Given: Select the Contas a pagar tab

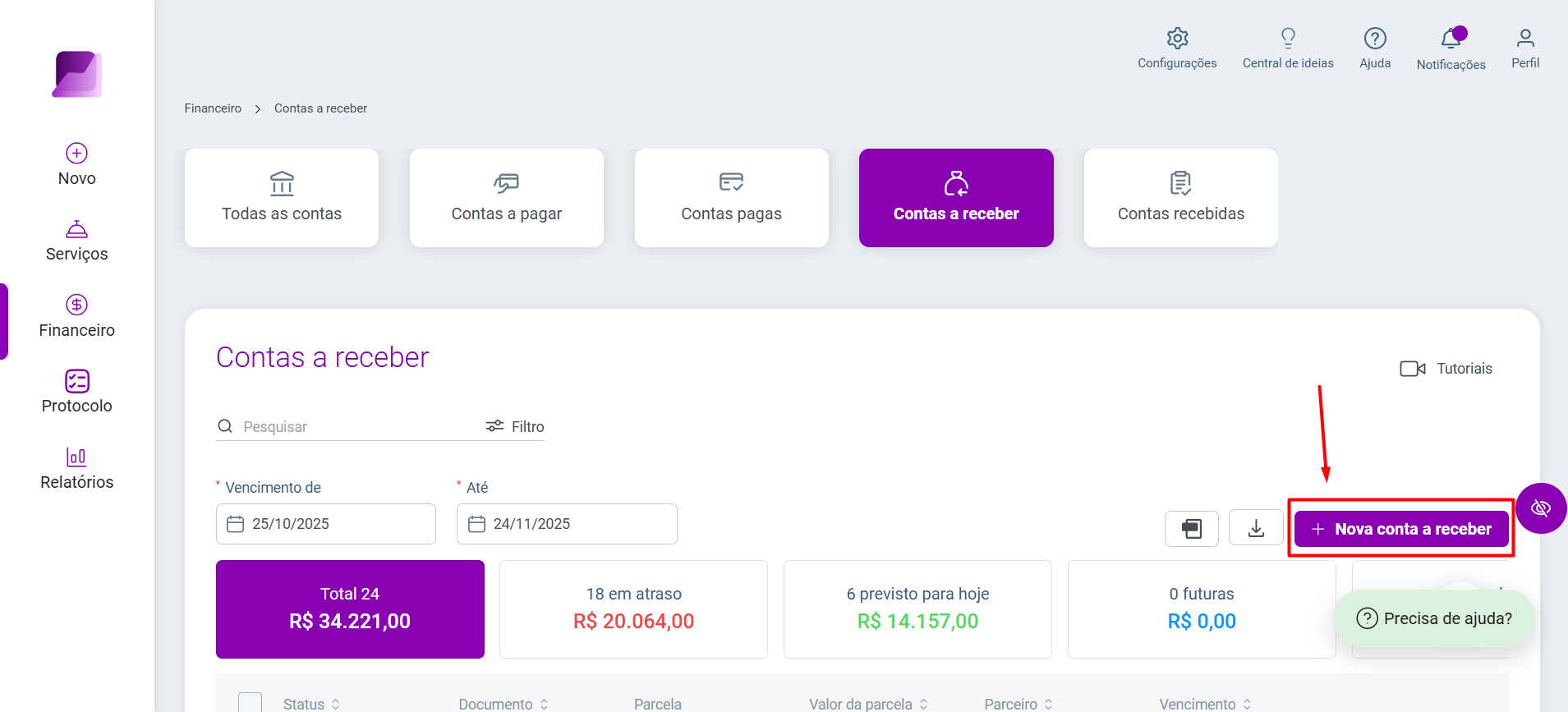Looking at the screenshot, I should (507, 198).
